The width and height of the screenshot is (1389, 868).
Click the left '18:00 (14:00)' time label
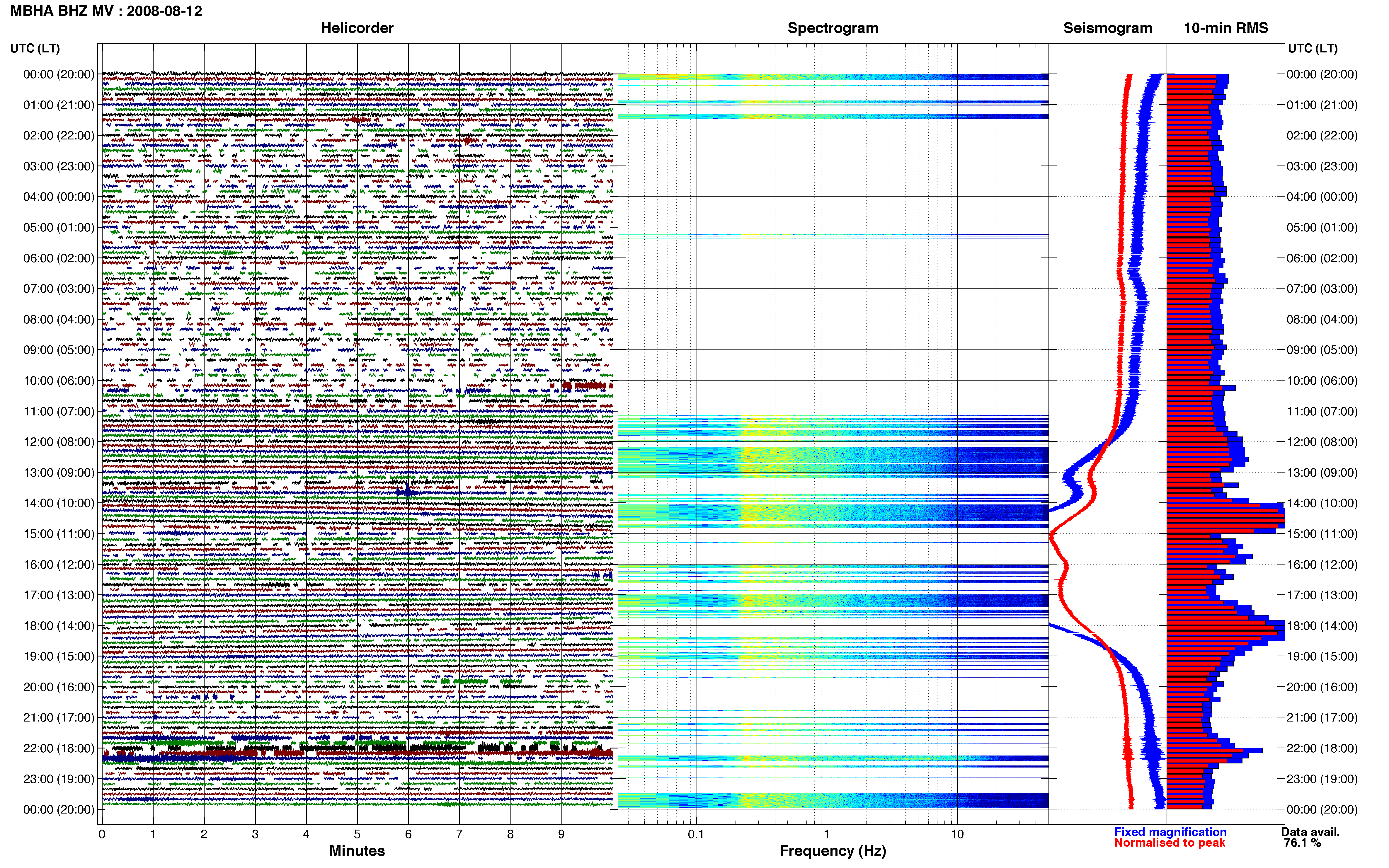(59, 626)
